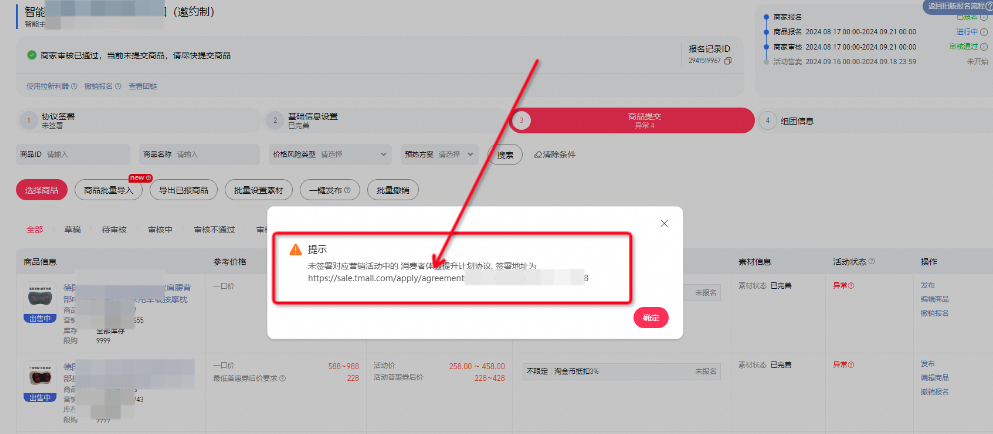Open the 预热方案 dropdown
993x434 pixels.
pos(440,155)
